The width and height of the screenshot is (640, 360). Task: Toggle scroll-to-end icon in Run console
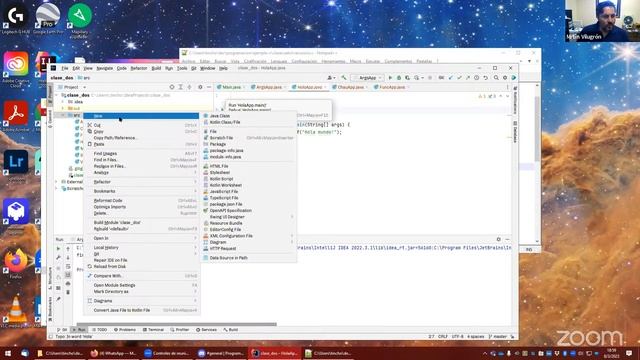[x=68, y=275]
